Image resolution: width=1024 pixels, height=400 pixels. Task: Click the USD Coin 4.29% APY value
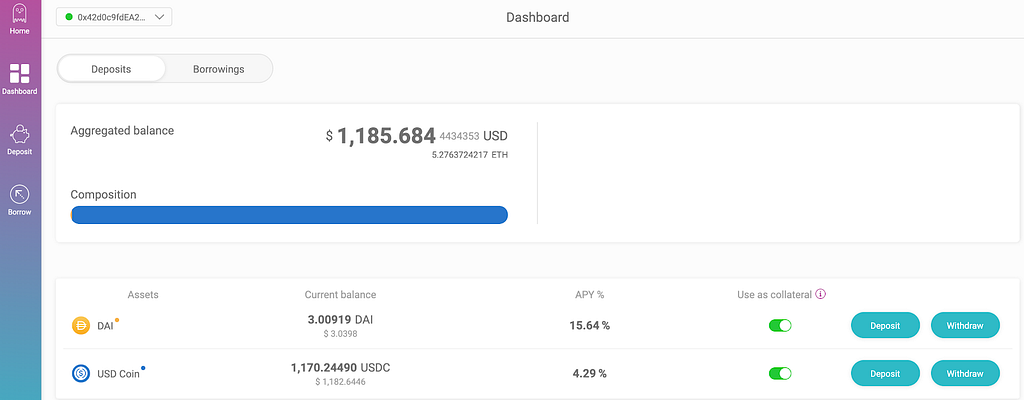coord(590,374)
